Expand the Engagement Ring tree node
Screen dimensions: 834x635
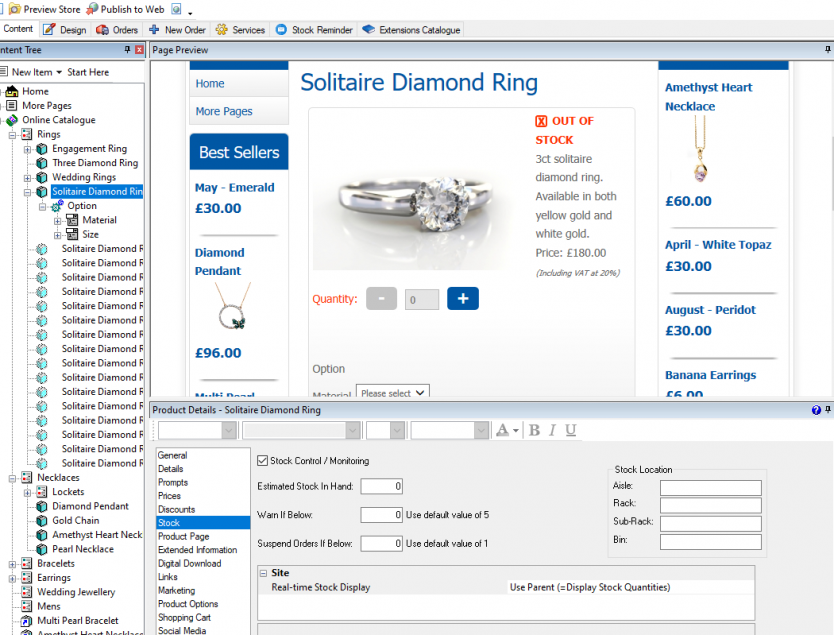[28, 149]
